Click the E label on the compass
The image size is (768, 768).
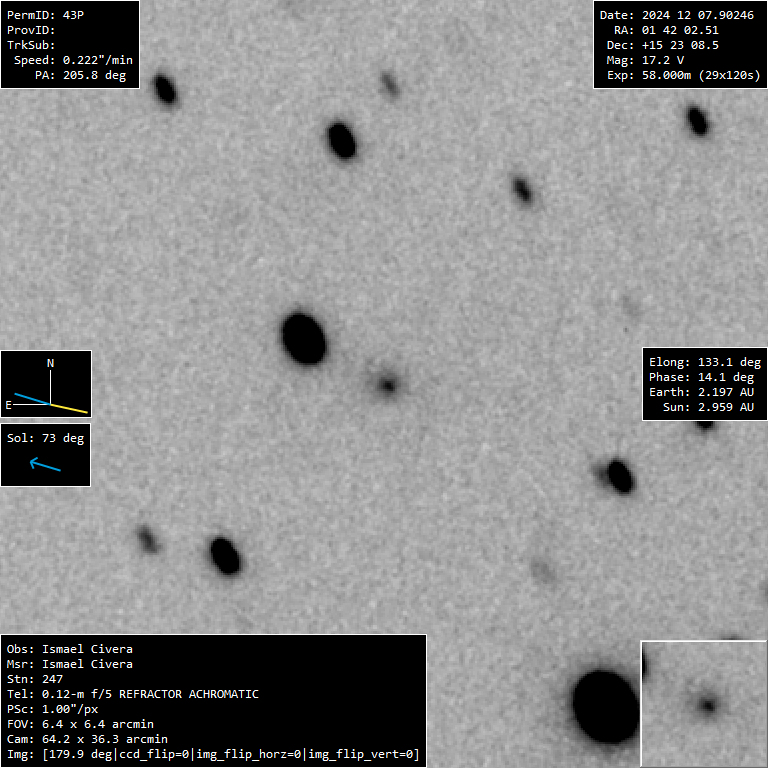coord(8,405)
